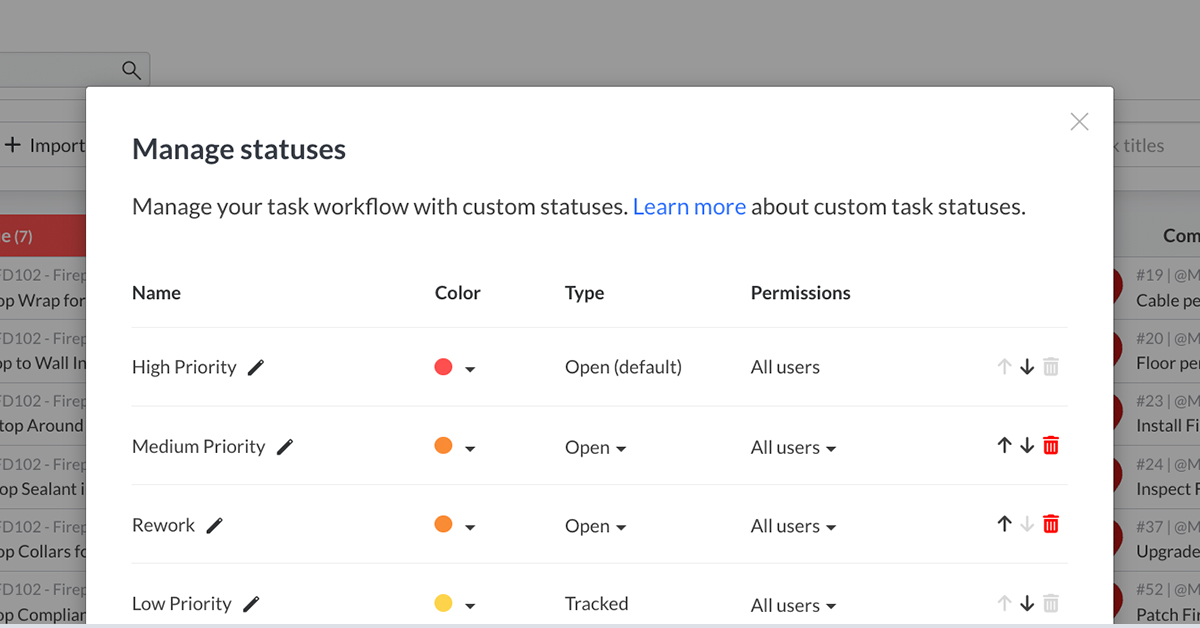Delete the Rework status
Screen dimensions: 1200x628
pos(1050,524)
